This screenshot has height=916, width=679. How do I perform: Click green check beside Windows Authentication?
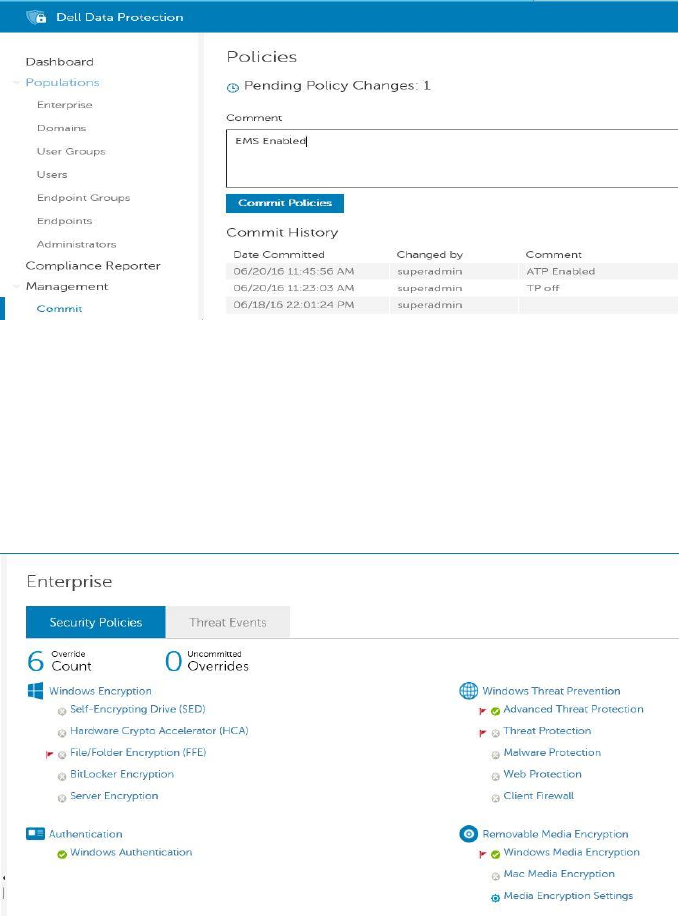[62, 855]
